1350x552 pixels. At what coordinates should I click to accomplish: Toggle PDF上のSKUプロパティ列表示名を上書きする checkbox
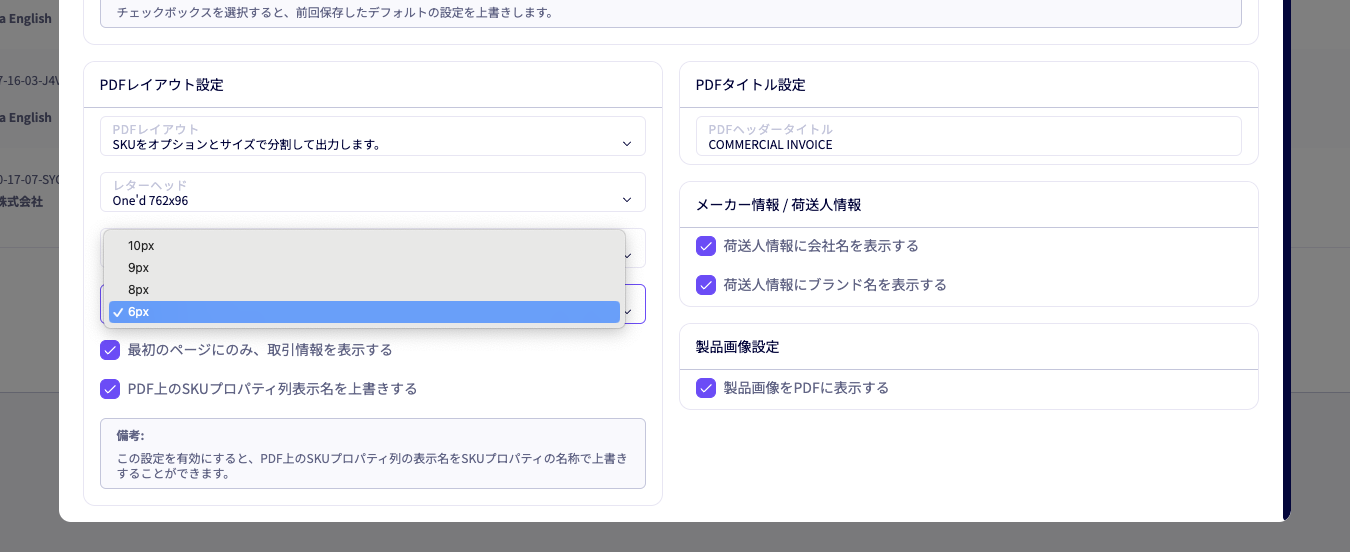pos(110,388)
